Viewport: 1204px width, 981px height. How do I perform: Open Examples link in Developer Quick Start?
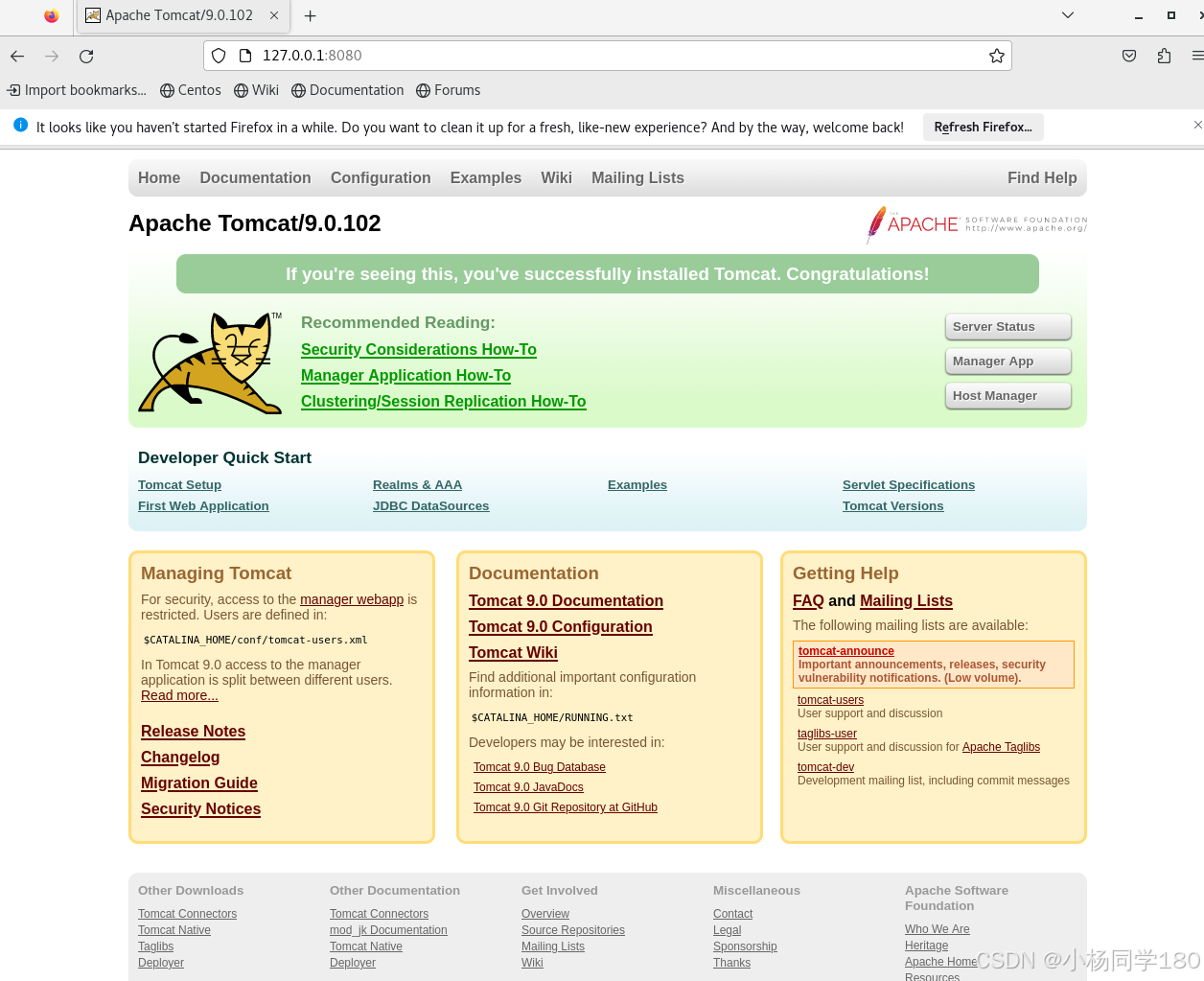tap(637, 485)
